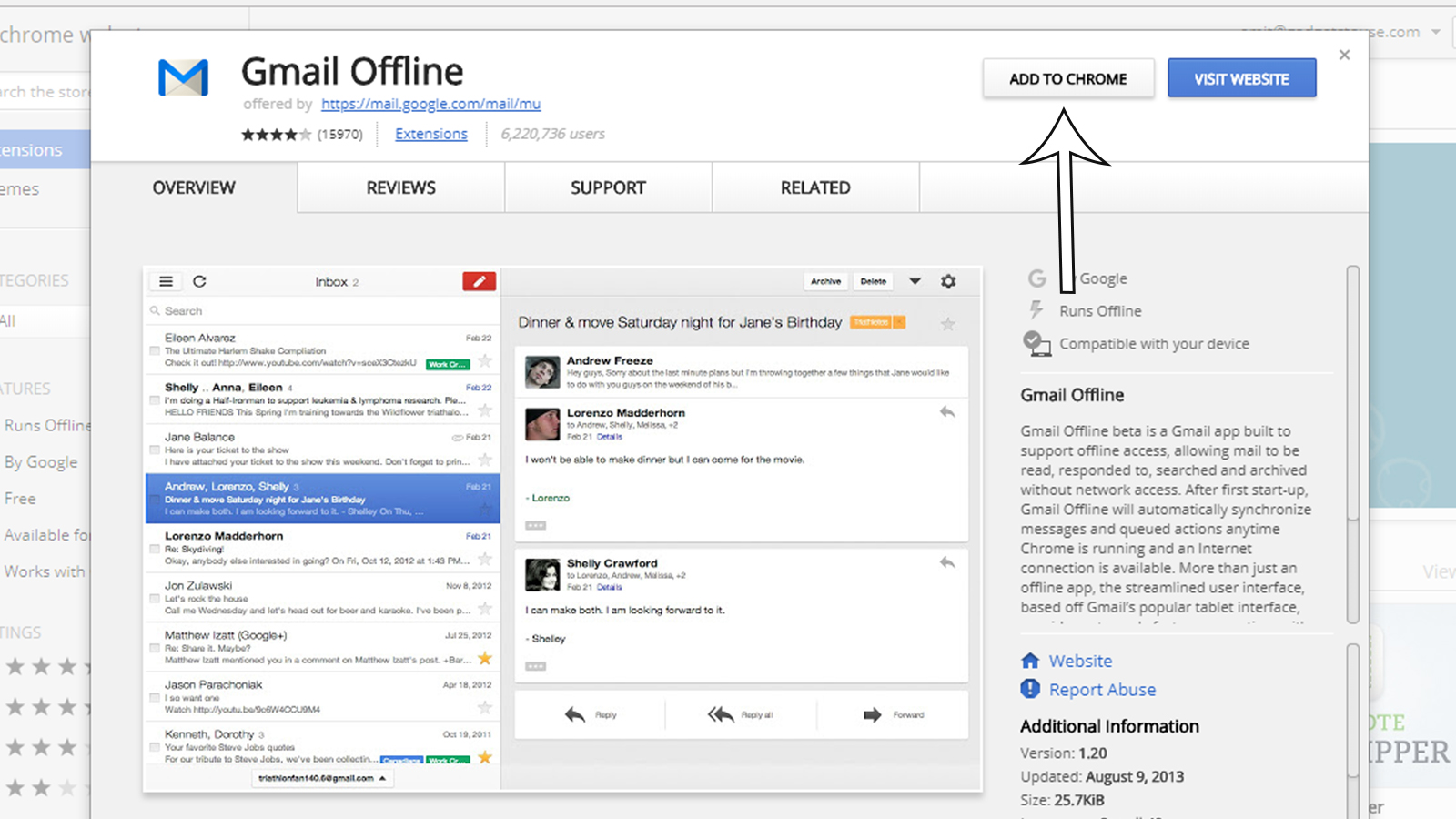Viewport: 1456px width, 819px height.
Task: Tick the checkbox for Eileen Alvarez's email
Action: click(x=155, y=350)
